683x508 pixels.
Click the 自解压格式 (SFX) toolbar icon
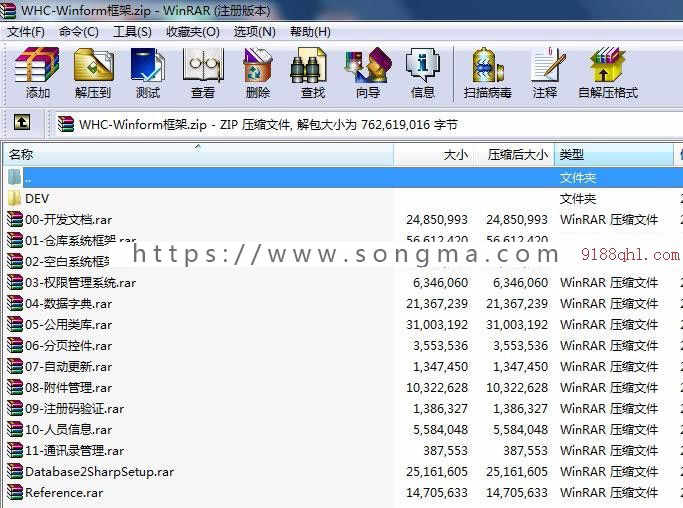607,65
